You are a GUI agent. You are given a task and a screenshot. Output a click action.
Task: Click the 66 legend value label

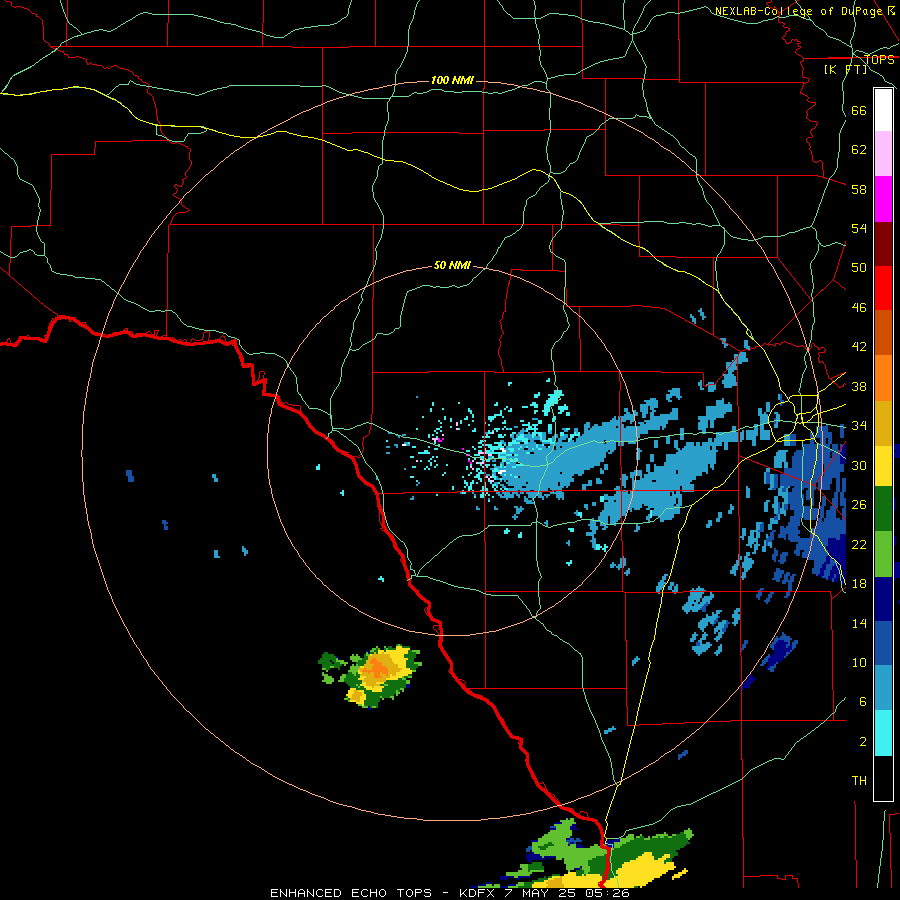click(x=859, y=110)
